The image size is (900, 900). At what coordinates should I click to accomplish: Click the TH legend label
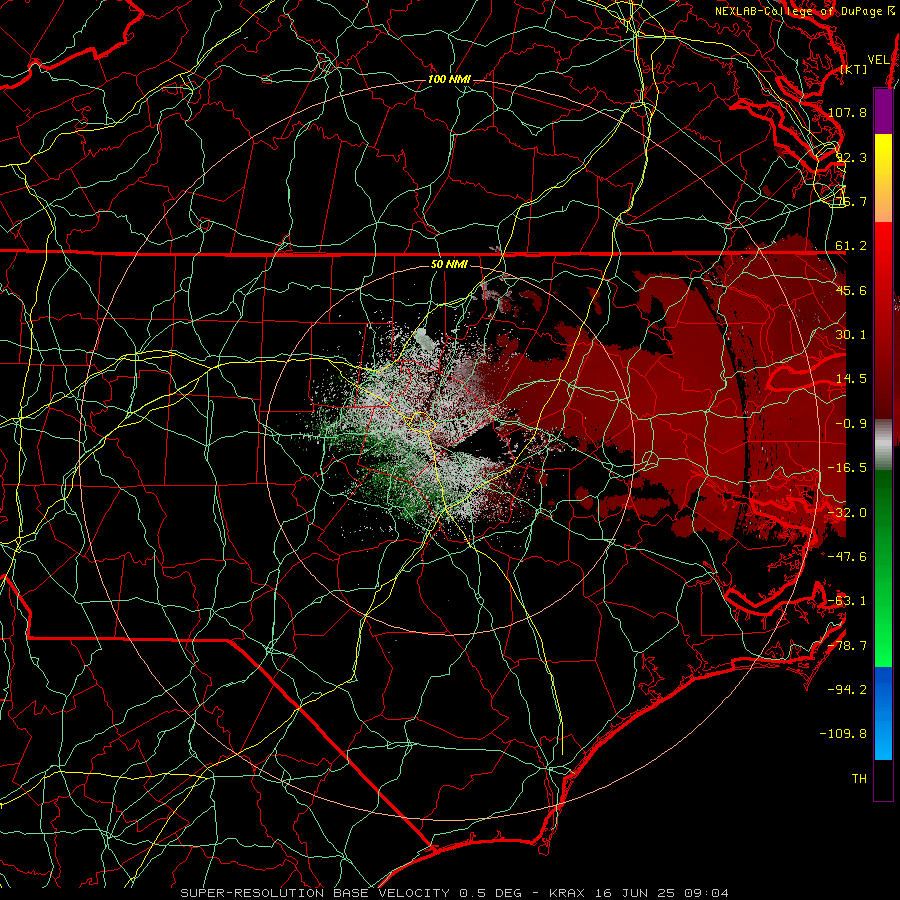click(x=859, y=779)
